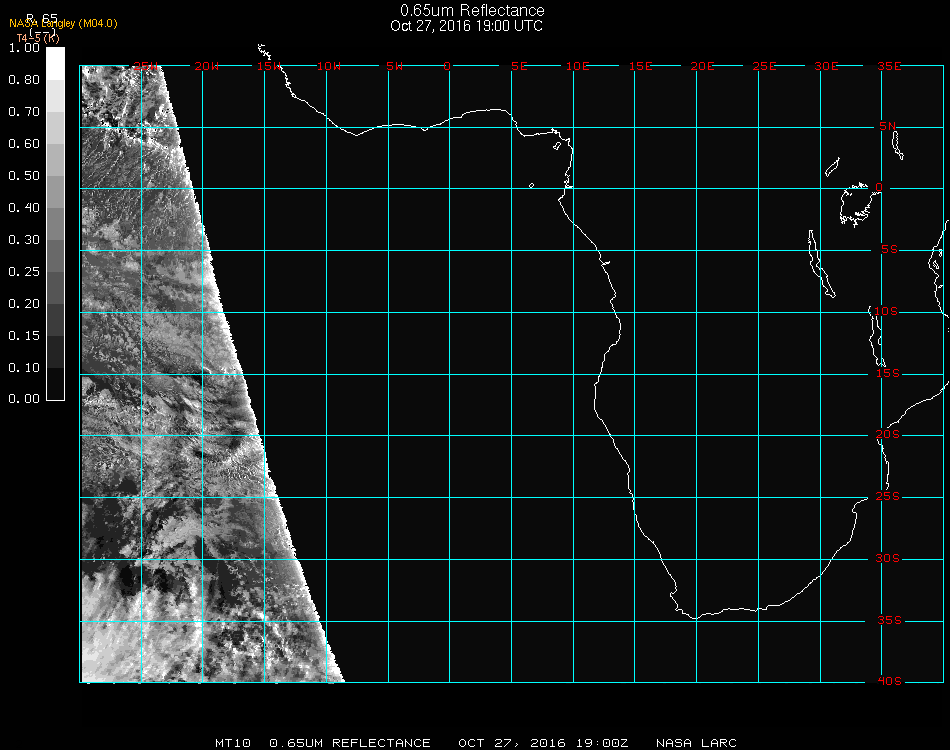Click the 0.40 color bar label
This screenshot has width=950, height=750.
pos(24,208)
